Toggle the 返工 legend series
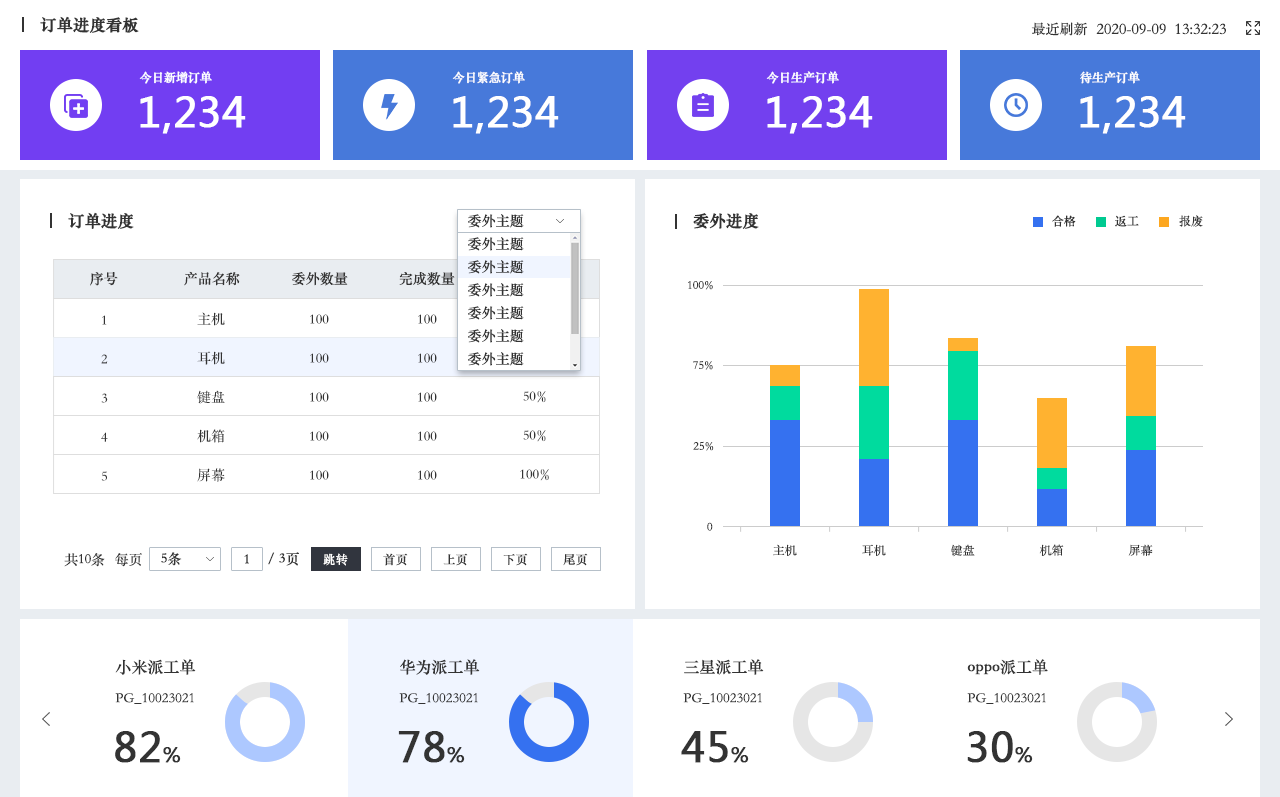Screen dimensions: 1280x797 pyautogui.click(x=1117, y=222)
